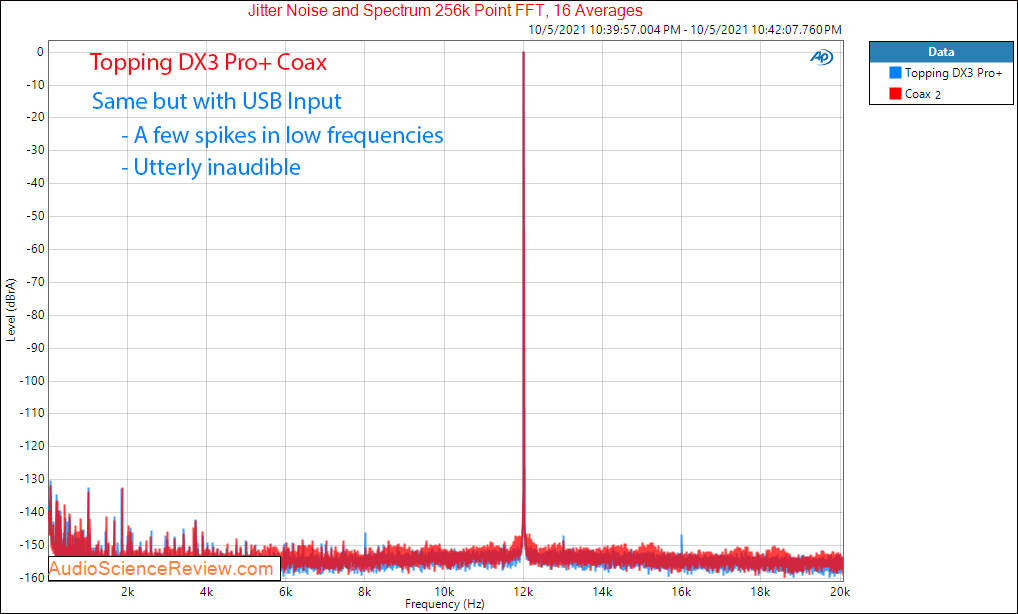This screenshot has width=1018, height=614.
Task: Click the -160 level axis tick label
Action: point(31,578)
